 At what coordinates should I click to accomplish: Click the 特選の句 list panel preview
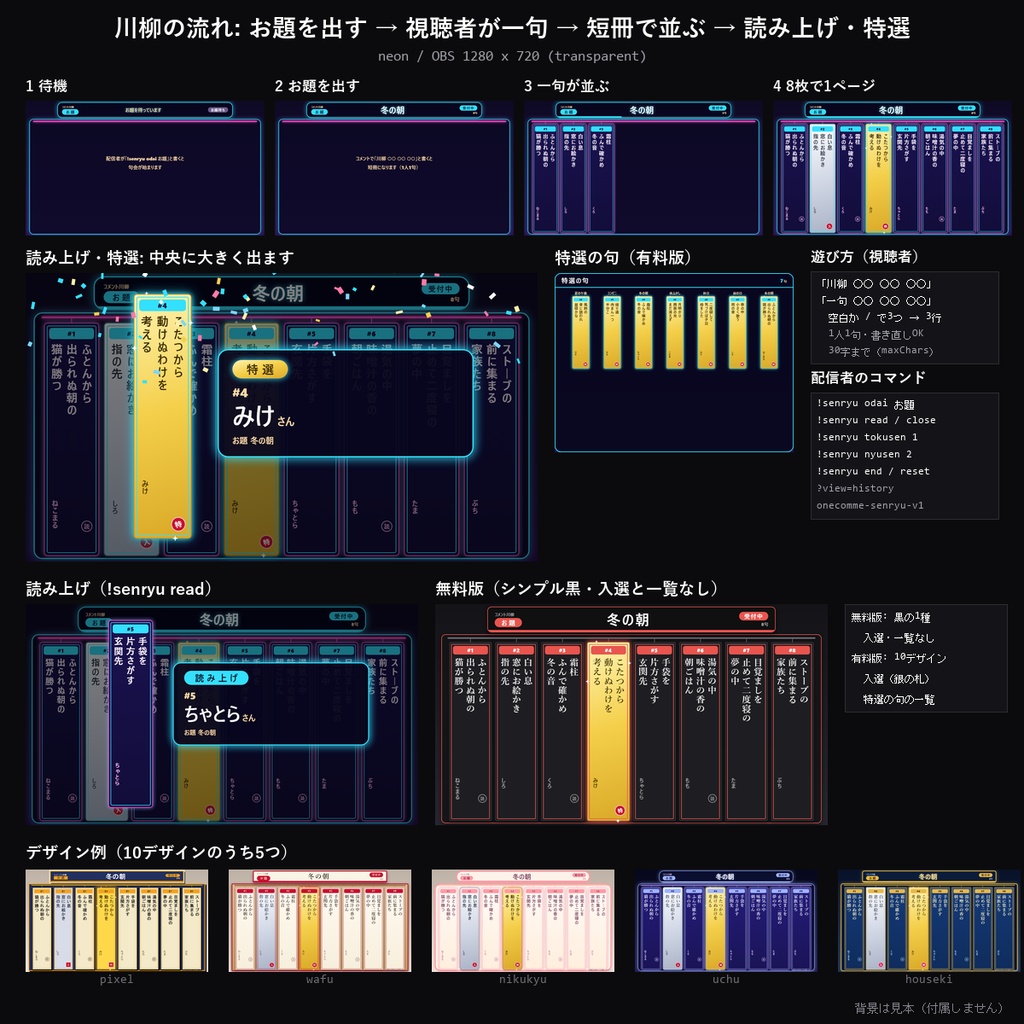point(674,362)
